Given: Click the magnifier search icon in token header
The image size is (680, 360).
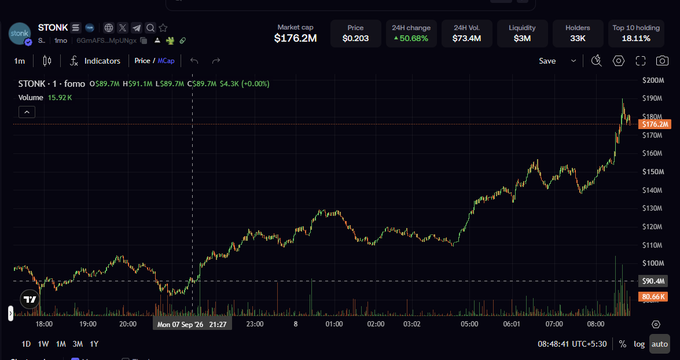Looking at the screenshot, I should click(150, 28).
